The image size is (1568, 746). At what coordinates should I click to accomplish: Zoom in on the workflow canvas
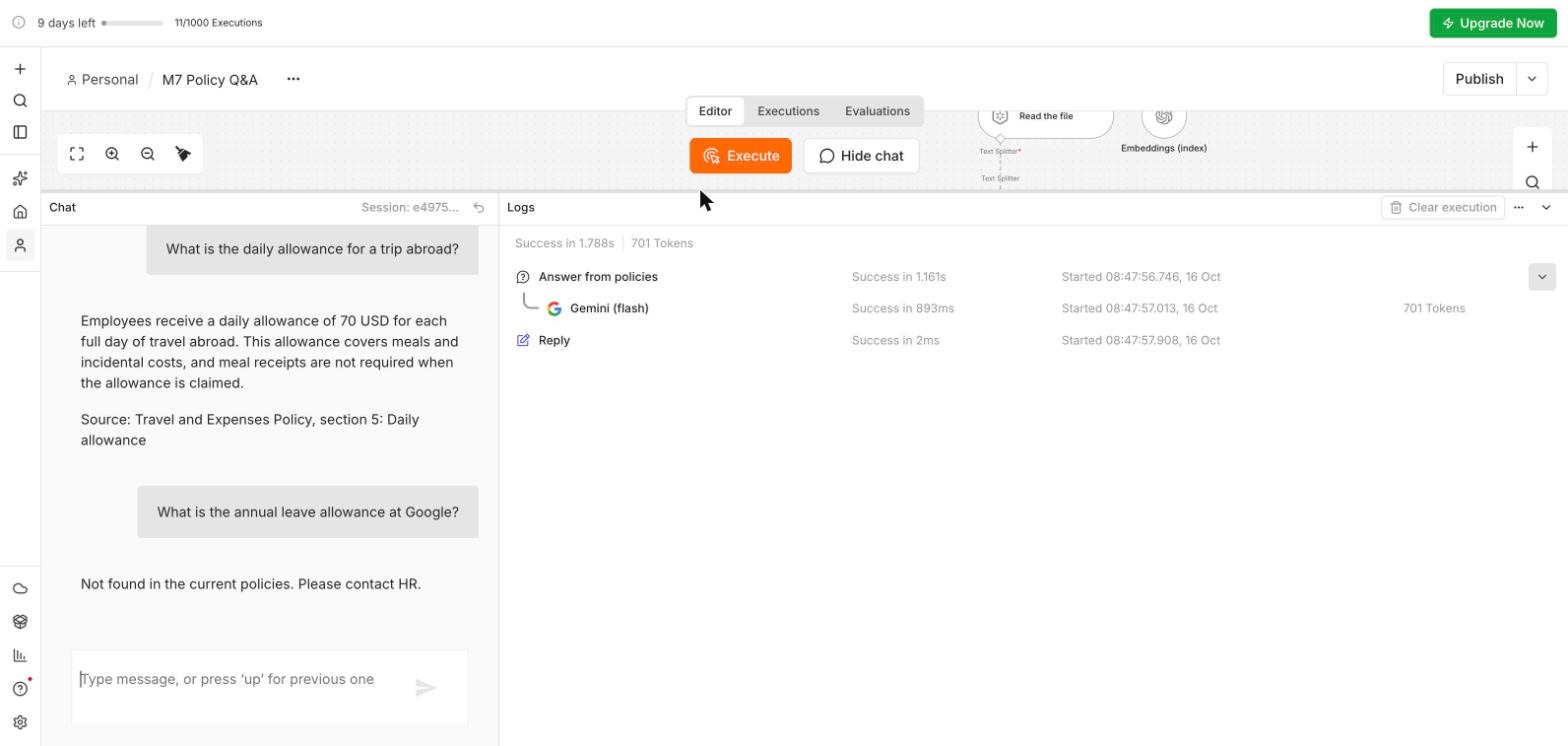click(112, 154)
